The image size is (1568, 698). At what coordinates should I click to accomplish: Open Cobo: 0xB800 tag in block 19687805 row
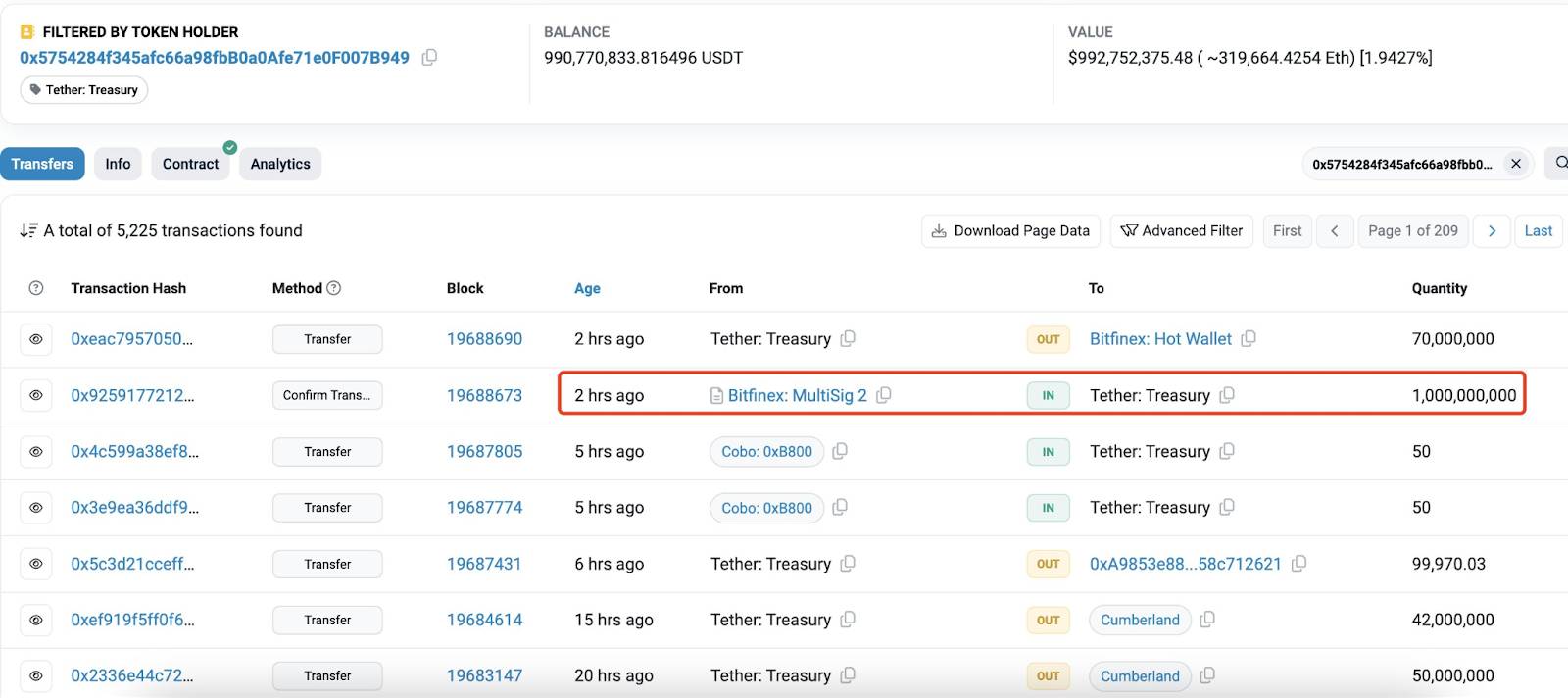pyautogui.click(x=766, y=452)
